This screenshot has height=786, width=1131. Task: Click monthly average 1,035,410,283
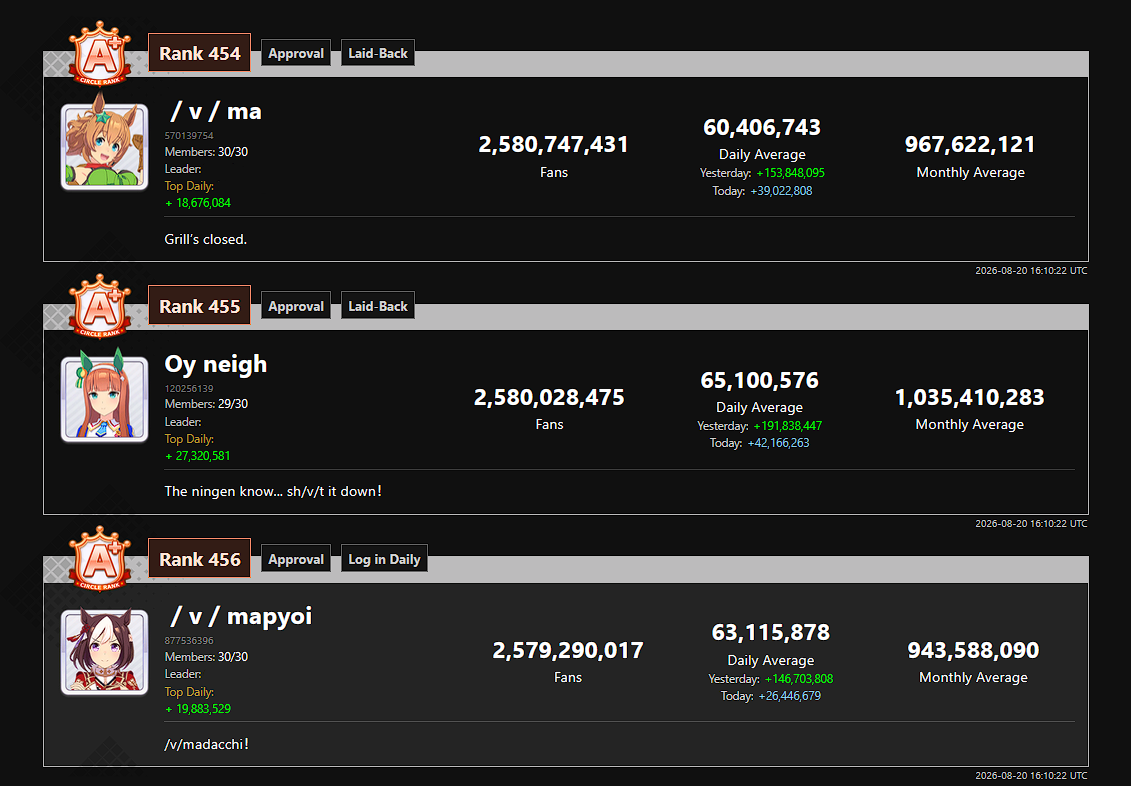pos(969,397)
